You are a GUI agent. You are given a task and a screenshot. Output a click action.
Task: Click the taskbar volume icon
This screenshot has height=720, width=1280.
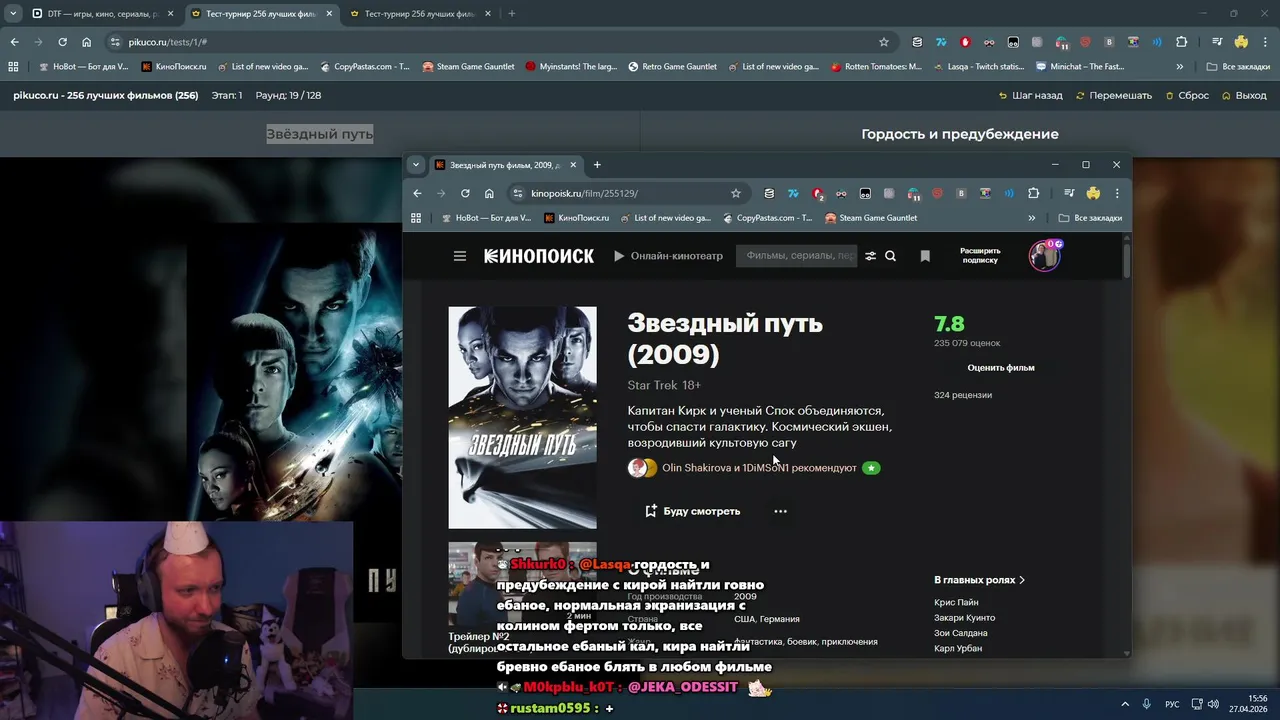pyautogui.click(x=1213, y=704)
